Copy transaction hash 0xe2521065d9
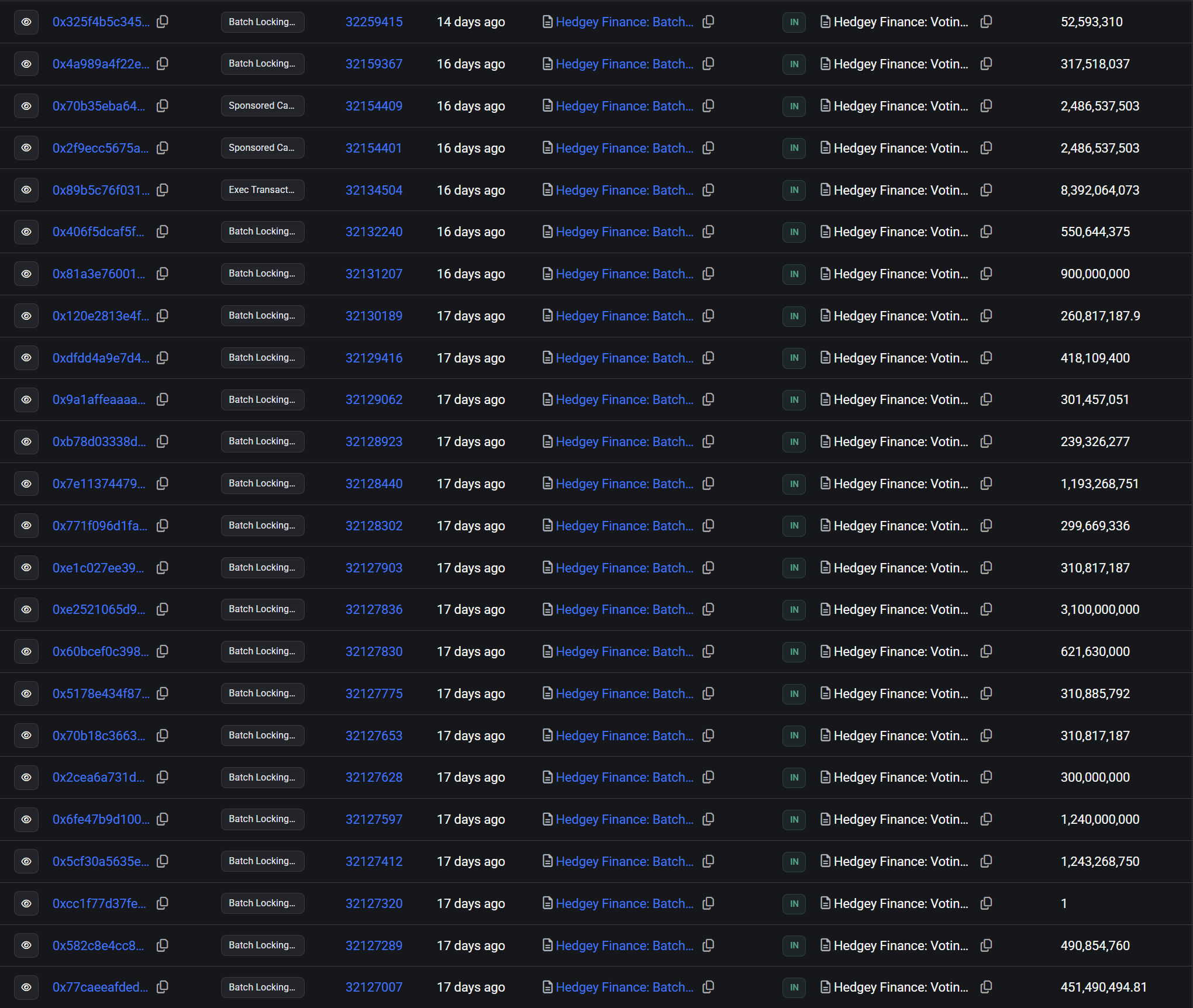This screenshot has width=1193, height=1008. (x=163, y=609)
